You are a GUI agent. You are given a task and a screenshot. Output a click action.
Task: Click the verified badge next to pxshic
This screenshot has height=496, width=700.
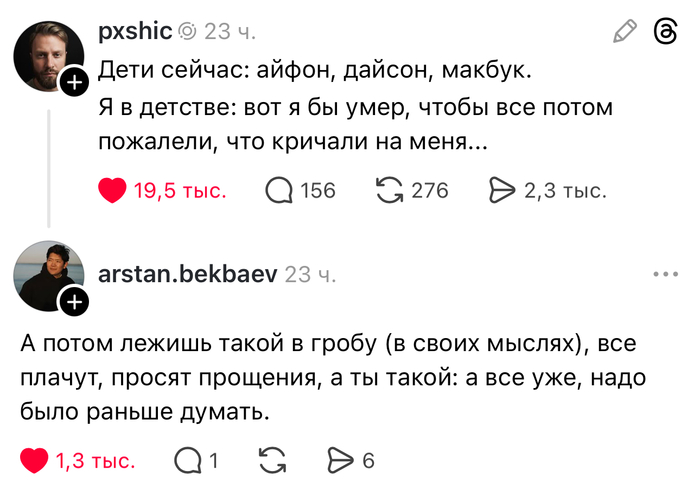tap(188, 32)
